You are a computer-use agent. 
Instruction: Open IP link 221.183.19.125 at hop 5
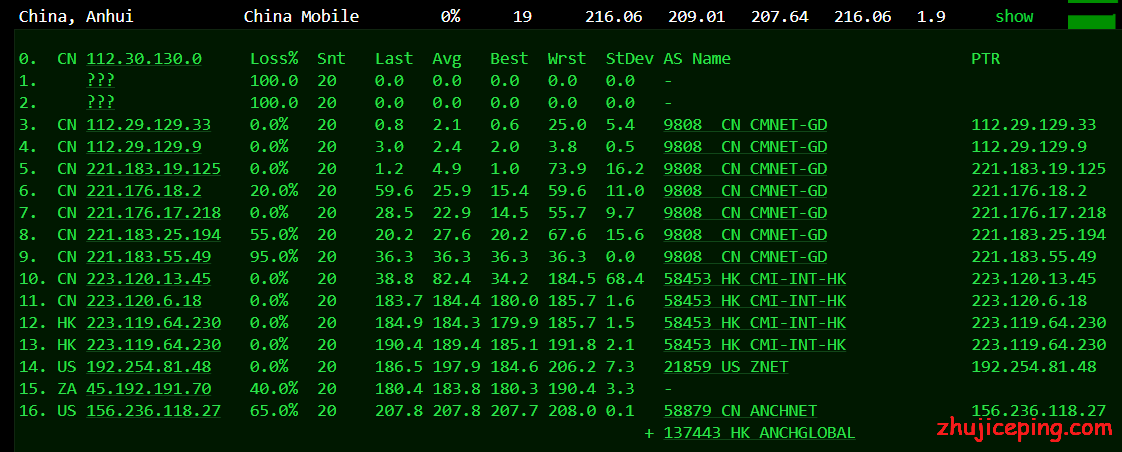pos(154,169)
